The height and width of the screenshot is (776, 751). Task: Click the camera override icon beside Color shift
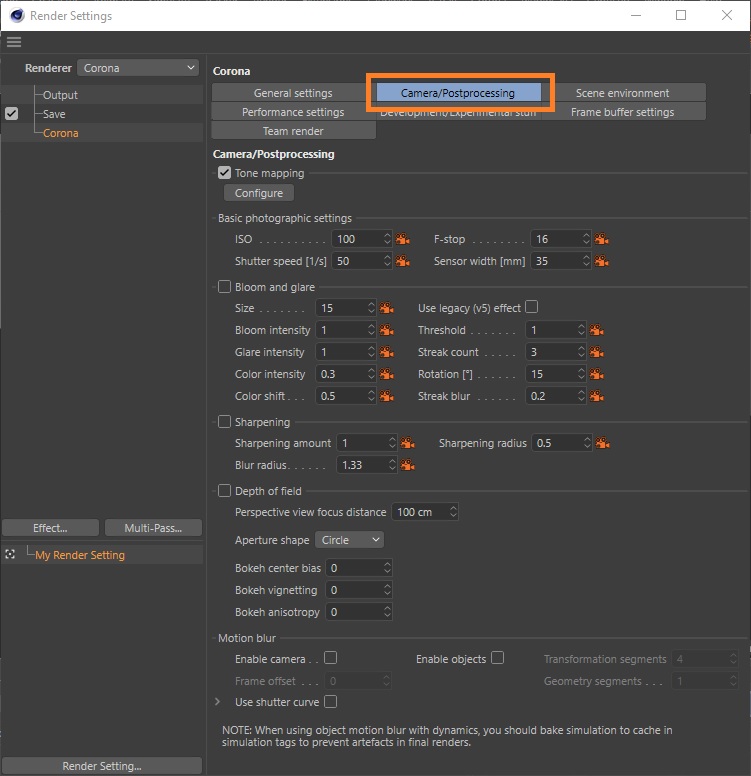(x=387, y=396)
